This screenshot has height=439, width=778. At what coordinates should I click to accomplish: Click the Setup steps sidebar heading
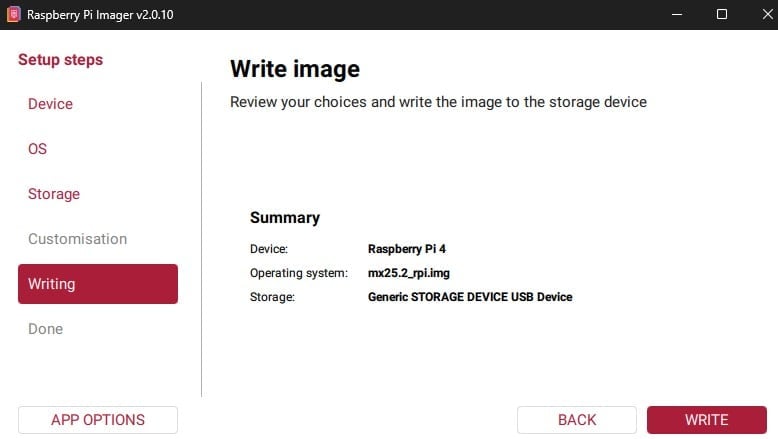pyautogui.click(x=61, y=60)
